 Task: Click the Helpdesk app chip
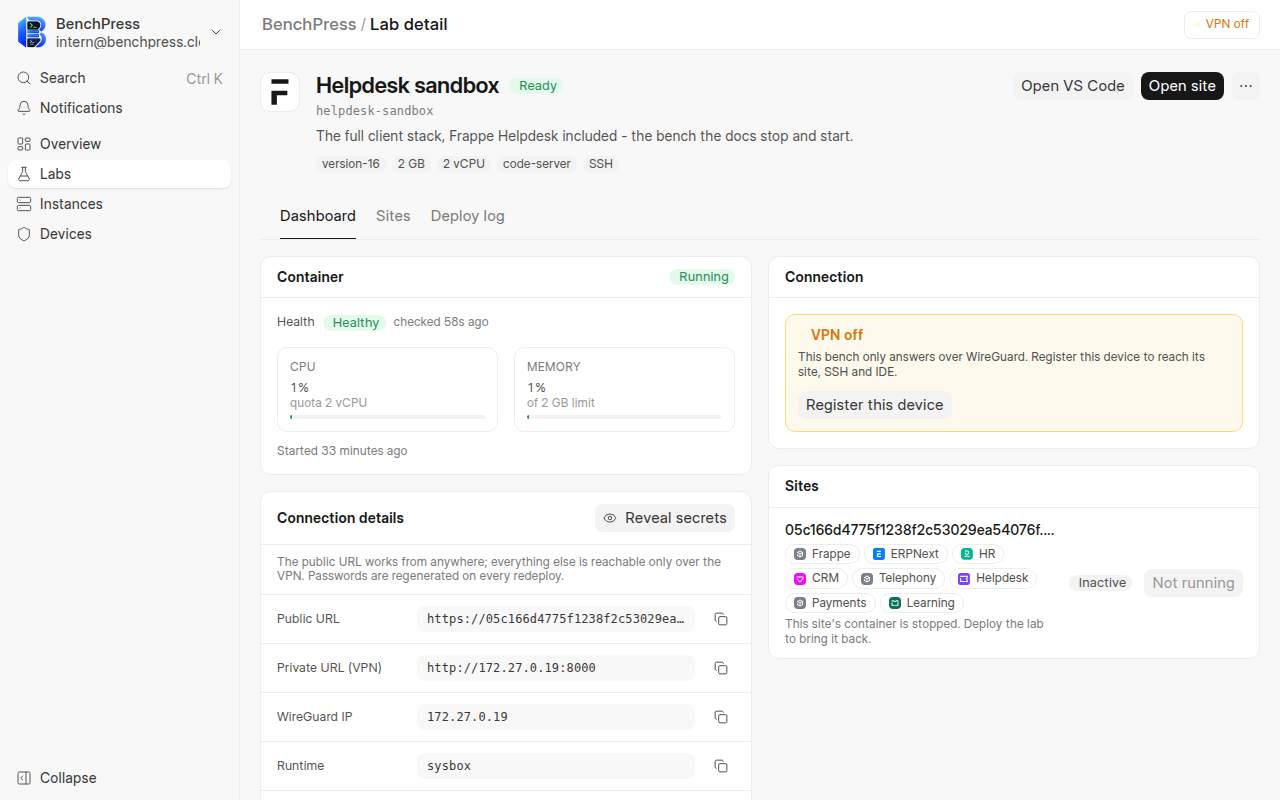(993, 578)
